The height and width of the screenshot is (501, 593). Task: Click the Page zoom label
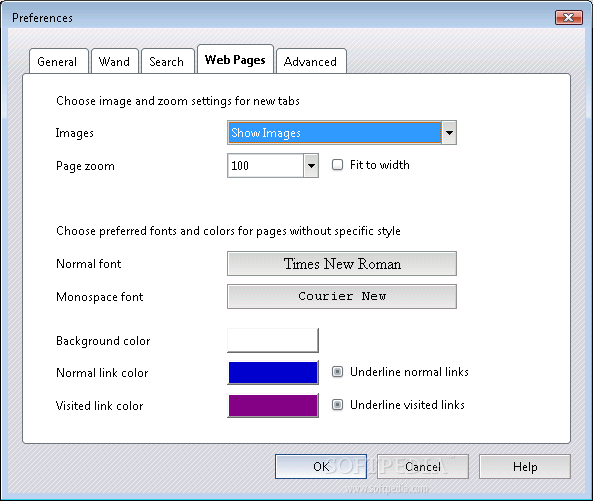tap(85, 166)
